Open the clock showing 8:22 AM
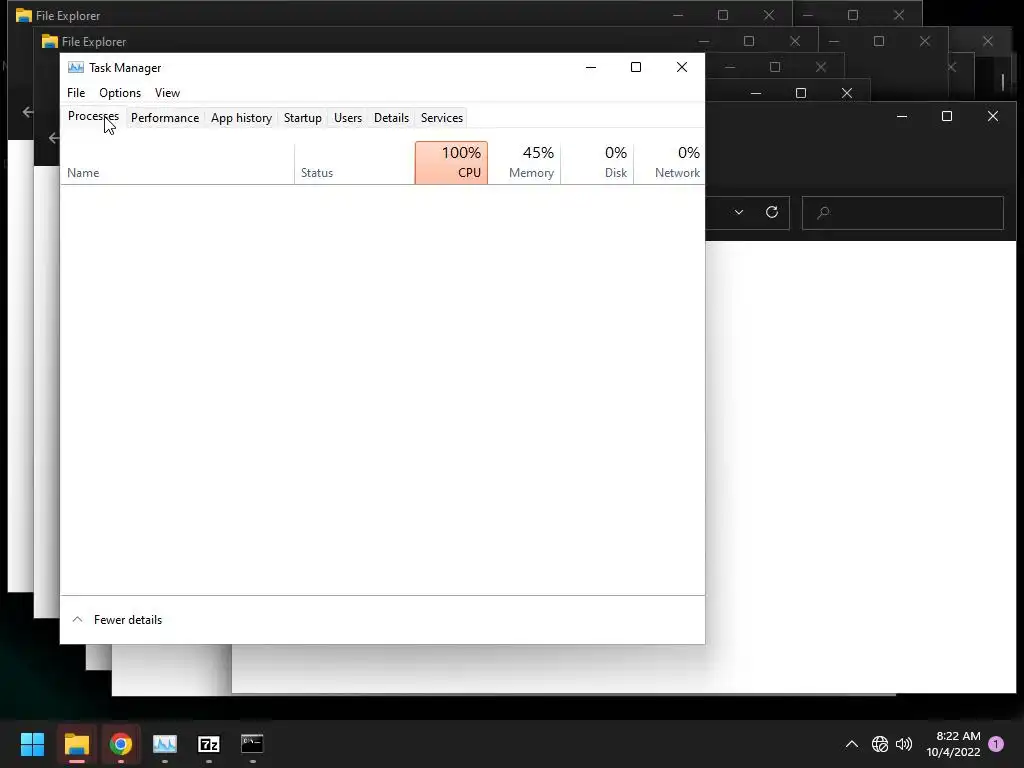The height and width of the screenshot is (768, 1024). coord(953,744)
